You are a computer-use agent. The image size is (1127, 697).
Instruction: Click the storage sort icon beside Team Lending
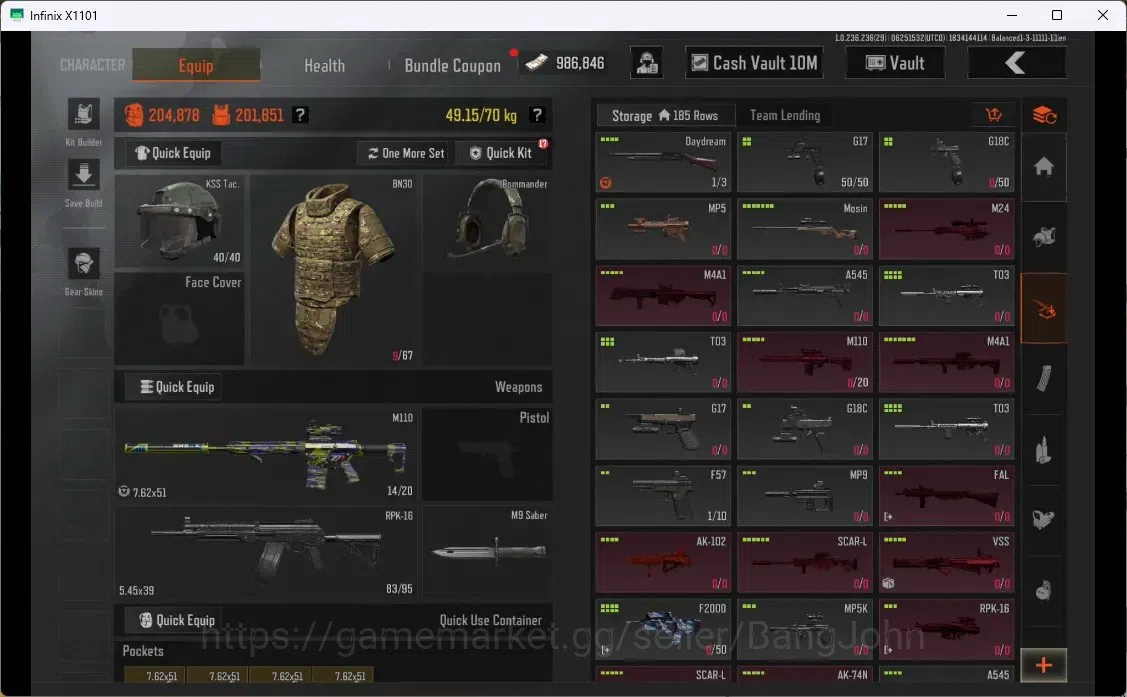click(x=993, y=115)
